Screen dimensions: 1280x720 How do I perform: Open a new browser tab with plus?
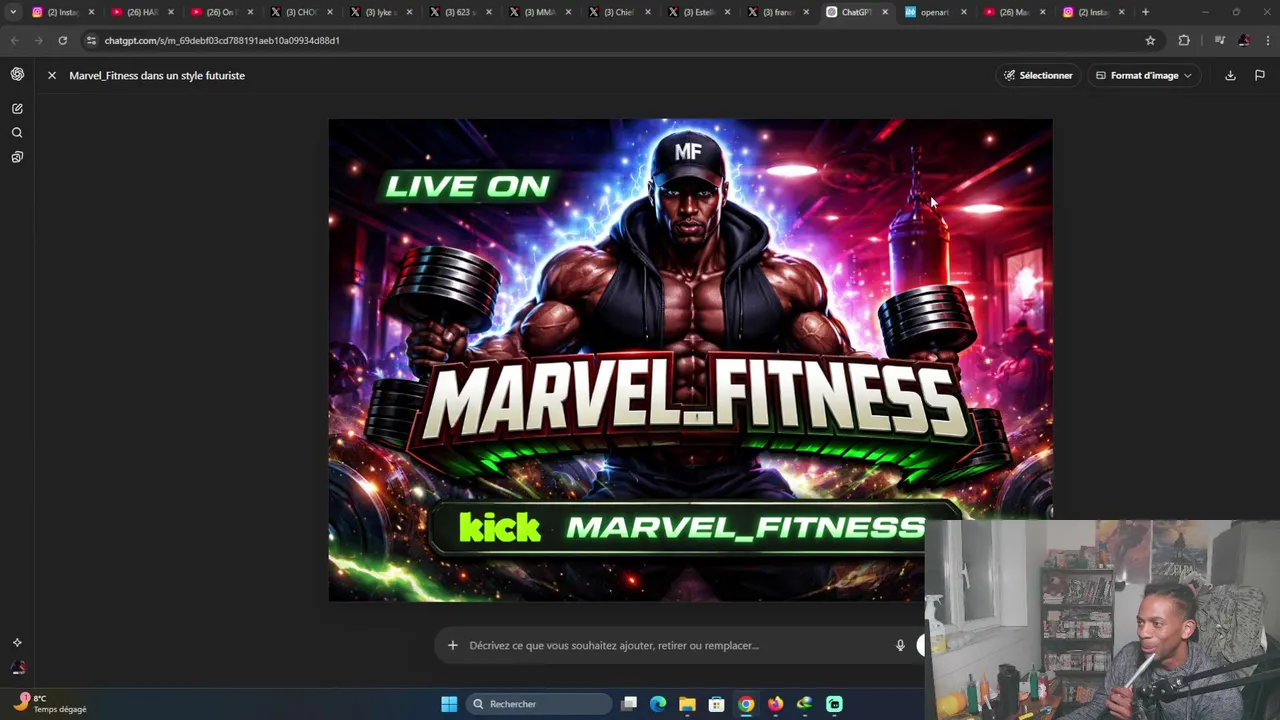point(1145,12)
